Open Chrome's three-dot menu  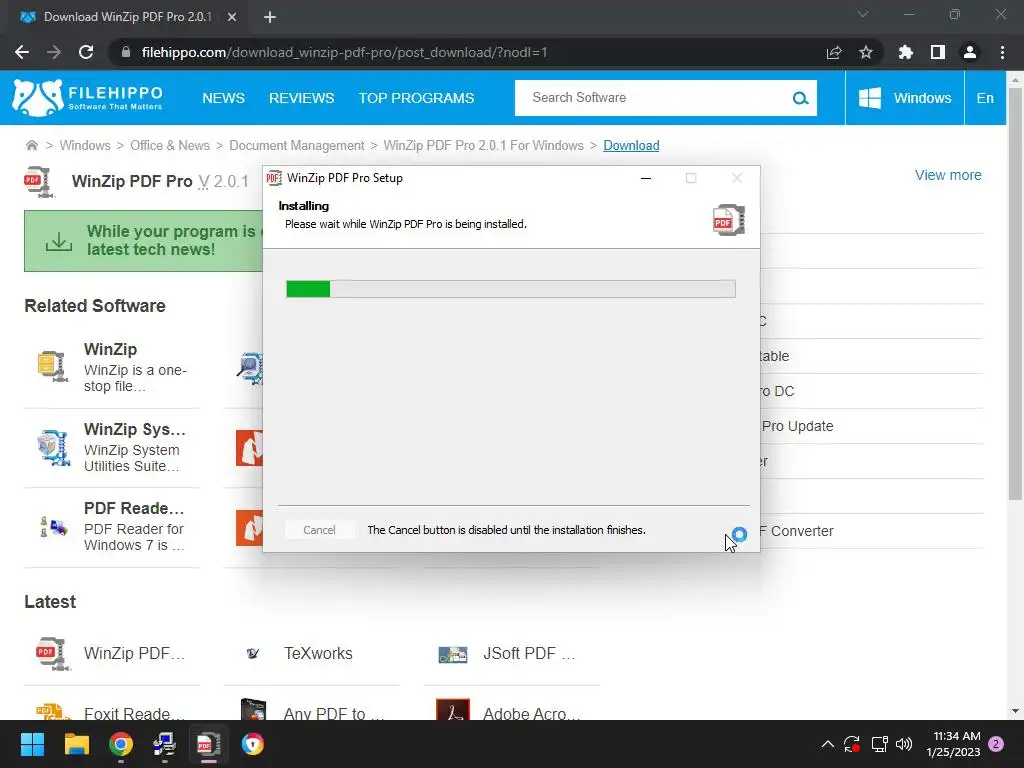click(1002, 52)
